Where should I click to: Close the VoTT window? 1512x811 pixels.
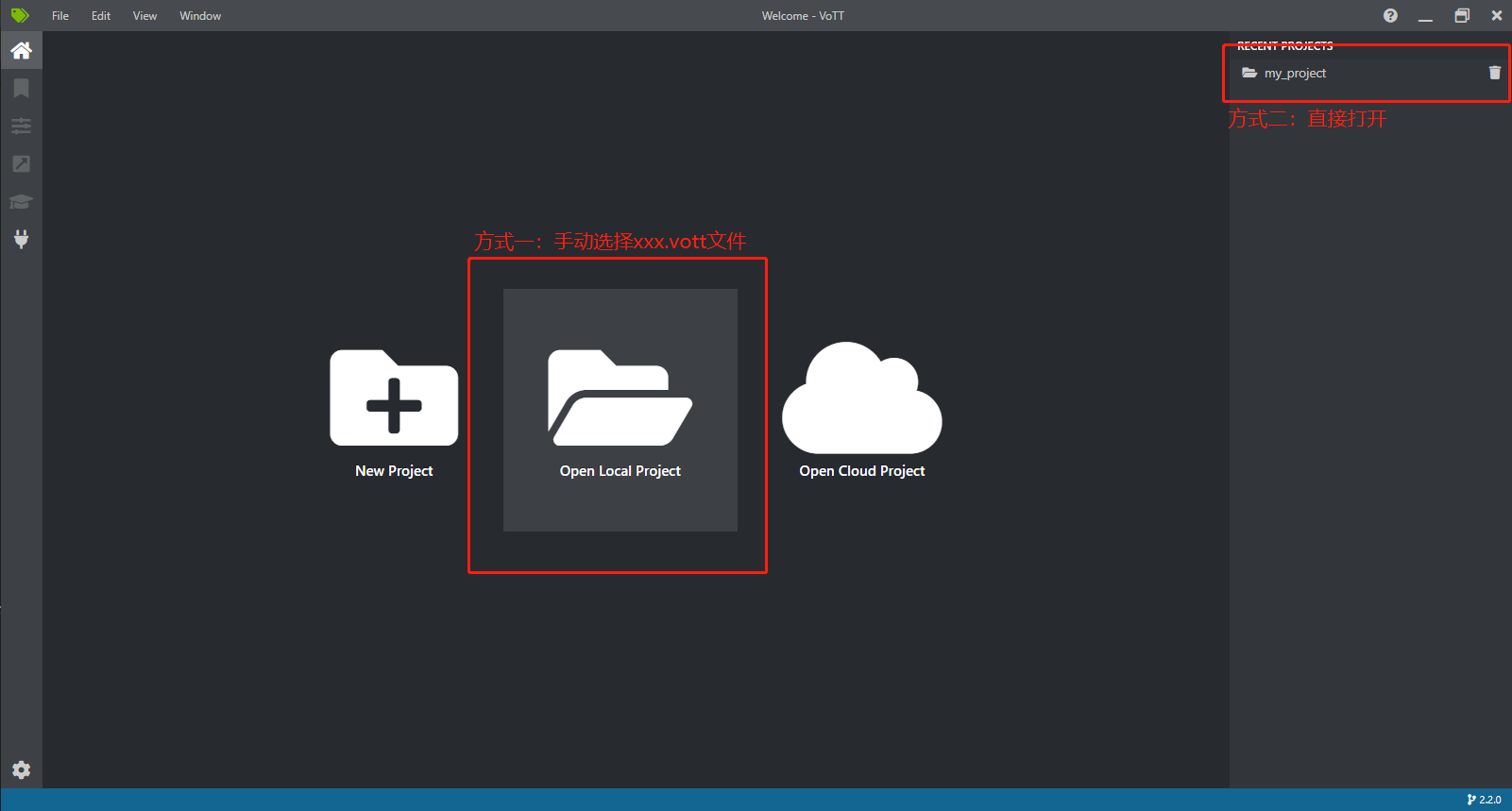pos(1497,15)
